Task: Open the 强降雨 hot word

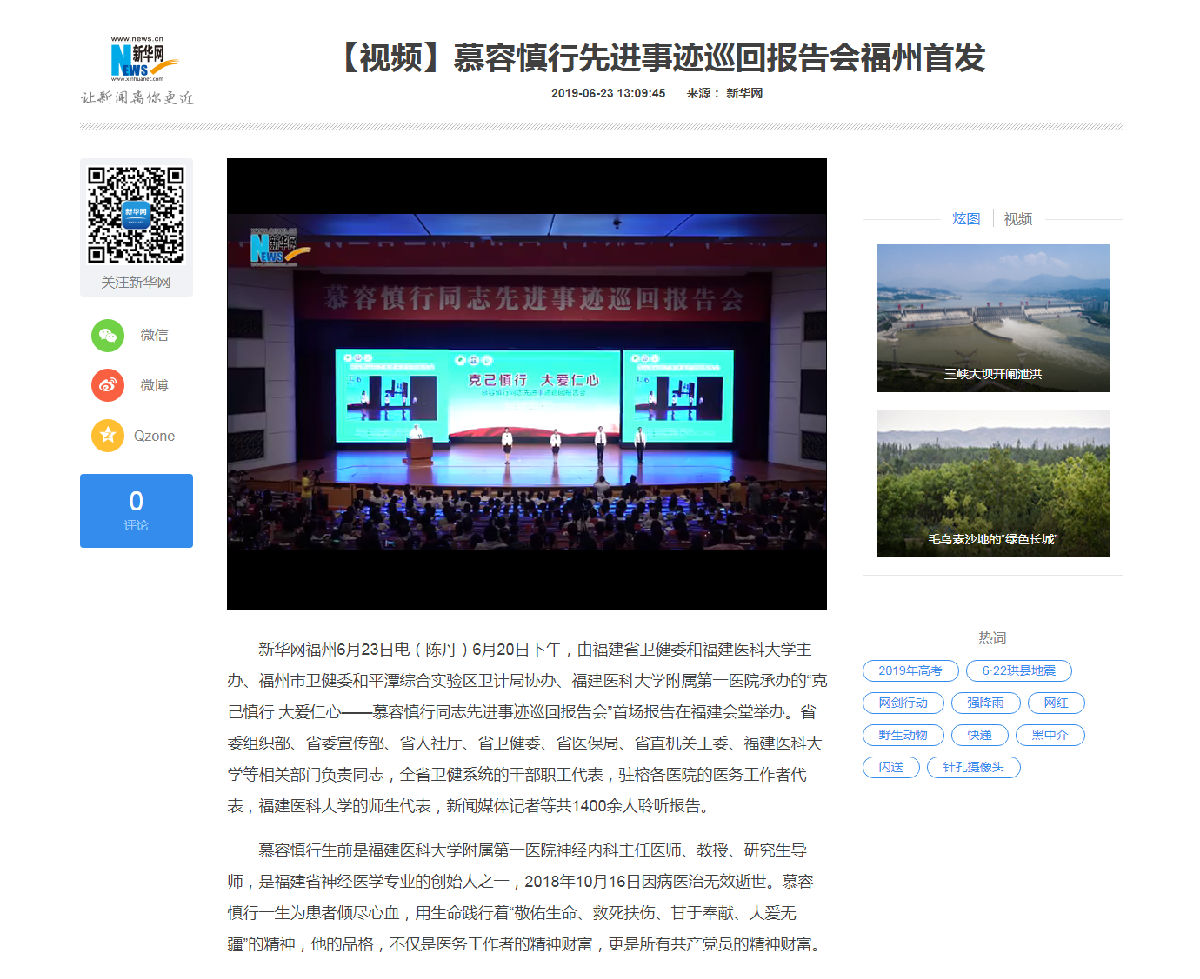Action: point(988,703)
